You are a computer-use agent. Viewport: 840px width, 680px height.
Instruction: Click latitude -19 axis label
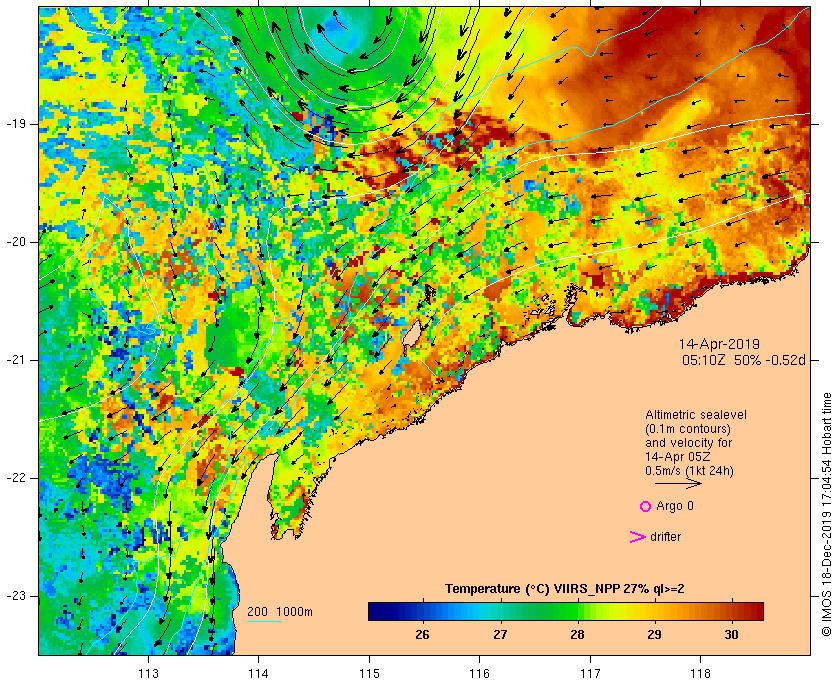[16, 124]
